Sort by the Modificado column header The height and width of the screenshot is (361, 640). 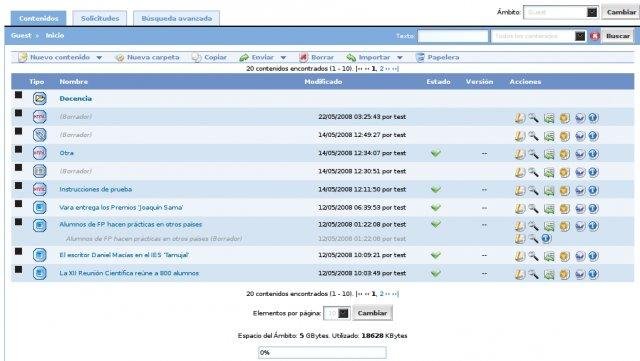323,82
